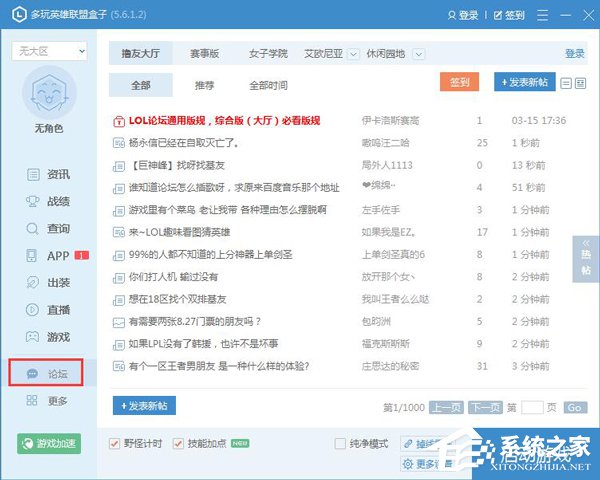Open the 无大区 server dropdown

pos(49,50)
